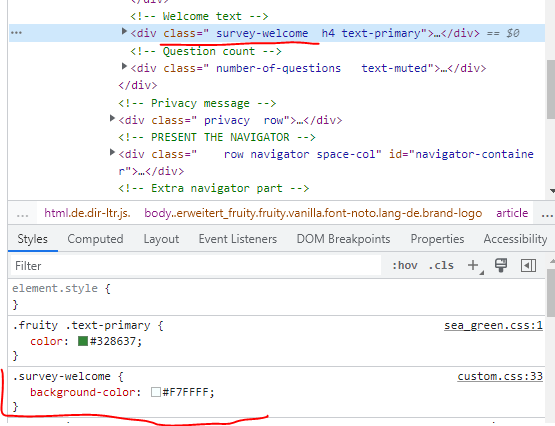555x426 pixels.
Task: Click the New Style Rule plus icon
Action: pyautogui.click(x=474, y=265)
